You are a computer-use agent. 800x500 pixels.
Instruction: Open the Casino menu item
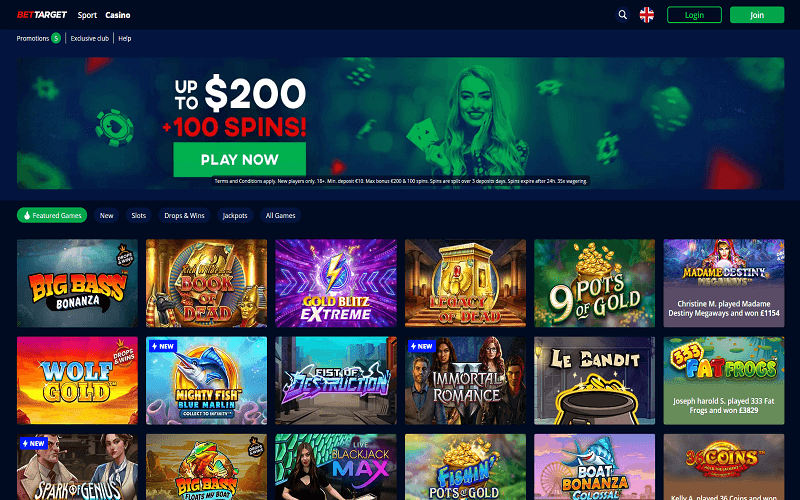[118, 15]
